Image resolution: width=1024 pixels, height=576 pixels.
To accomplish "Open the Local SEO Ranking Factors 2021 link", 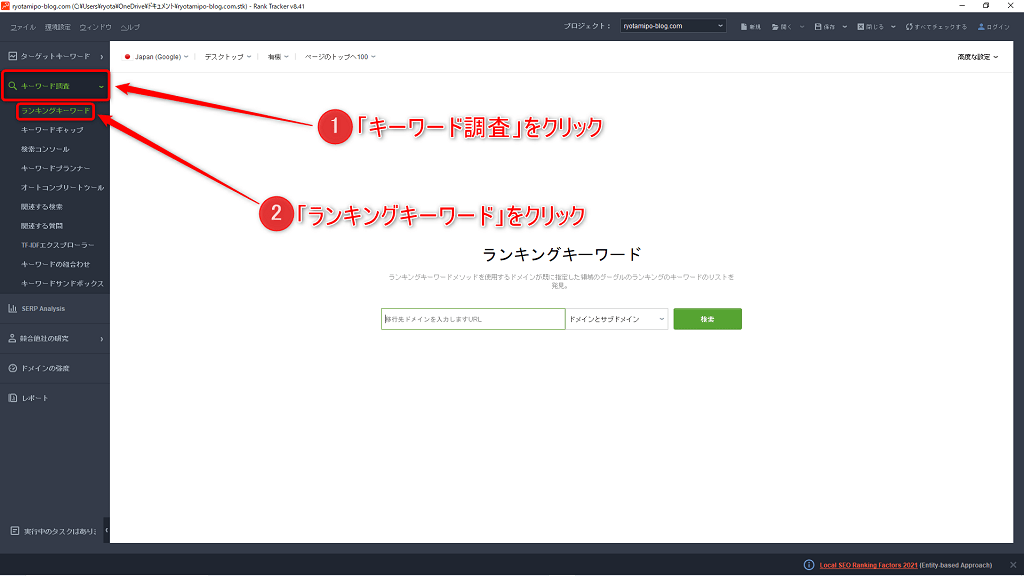I will pos(868,565).
